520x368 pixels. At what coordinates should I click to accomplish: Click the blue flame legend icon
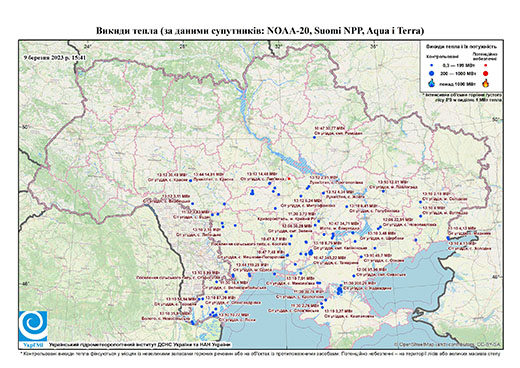tap(432, 83)
